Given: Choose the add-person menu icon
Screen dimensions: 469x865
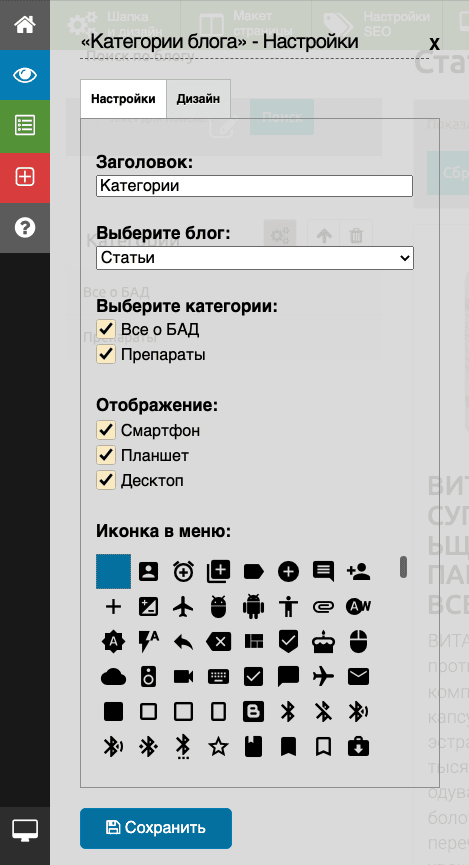Looking at the screenshot, I should click(x=359, y=572).
